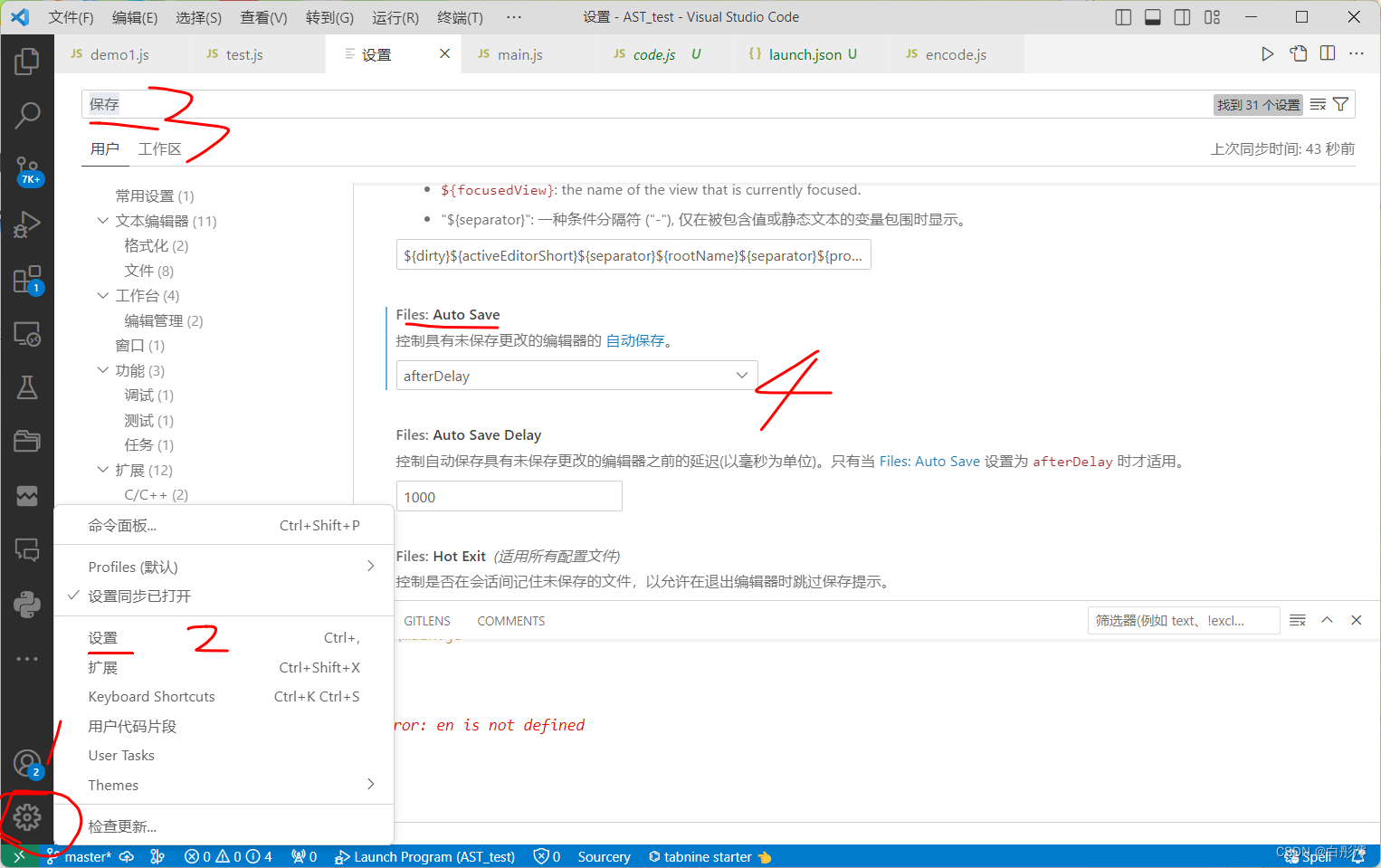The width and height of the screenshot is (1381, 868).
Task: Open the Python extension icon in activity bar
Action: coord(27,604)
